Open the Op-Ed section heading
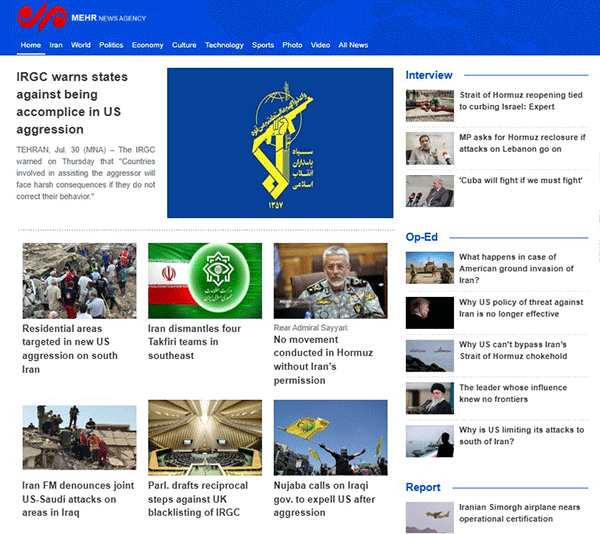The image size is (600, 534). click(x=422, y=237)
